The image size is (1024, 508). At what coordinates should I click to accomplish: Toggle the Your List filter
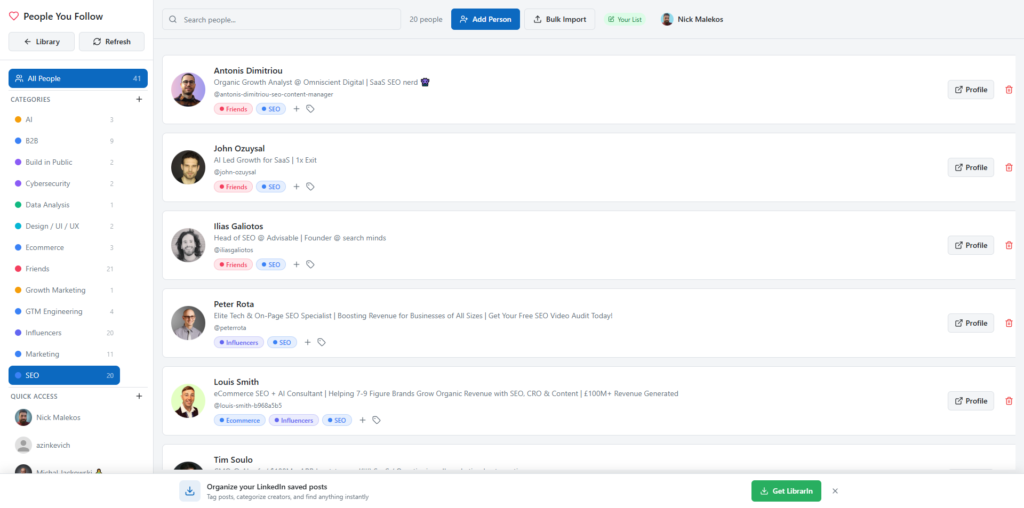click(x=624, y=20)
